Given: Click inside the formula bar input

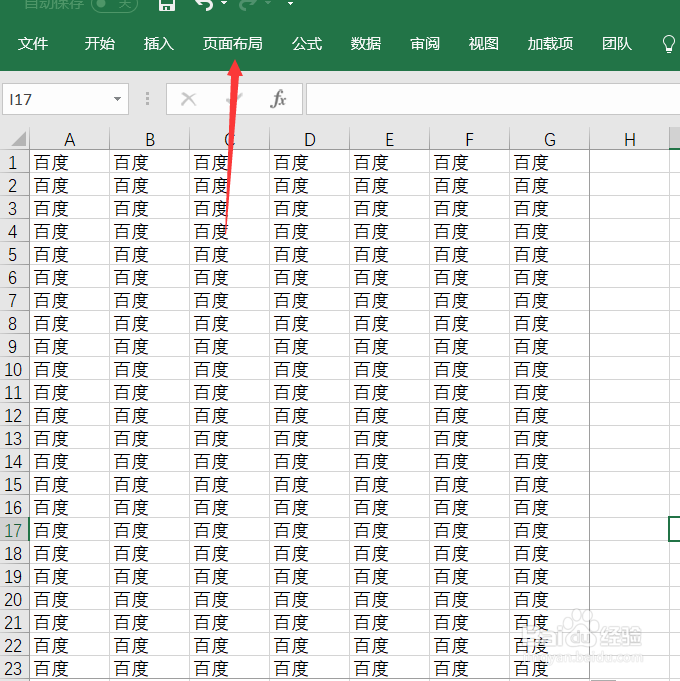Looking at the screenshot, I should point(493,99).
